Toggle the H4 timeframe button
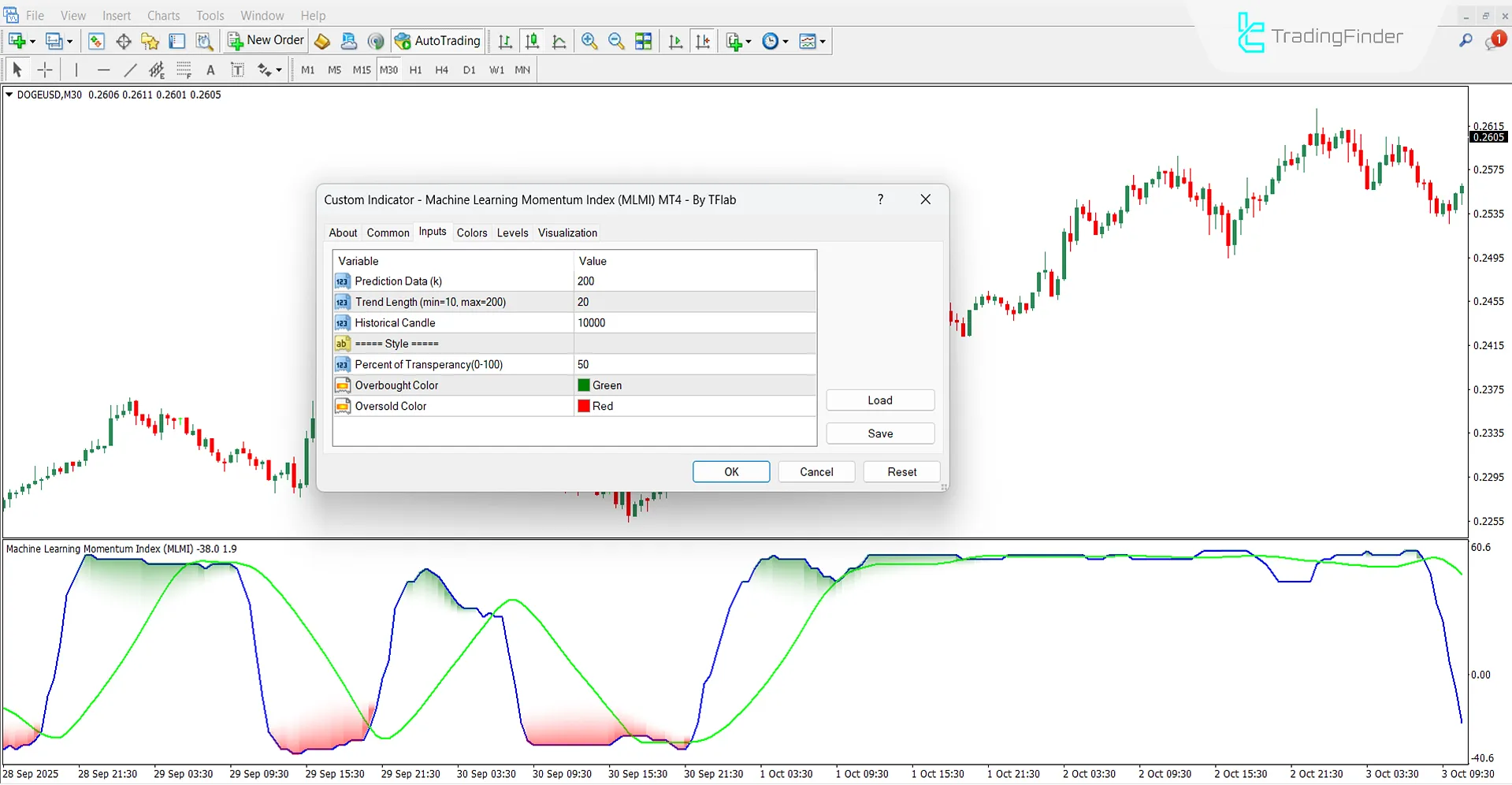Screen dimensions: 1512x785 [x=441, y=70]
